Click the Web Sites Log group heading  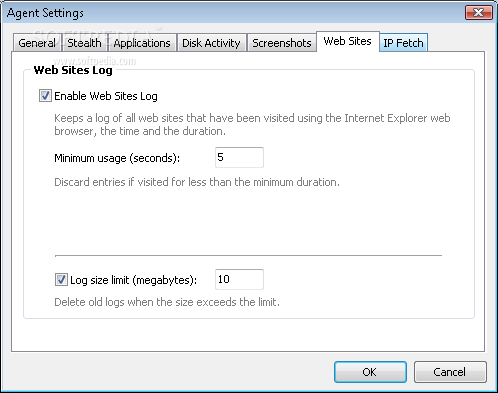(73, 70)
